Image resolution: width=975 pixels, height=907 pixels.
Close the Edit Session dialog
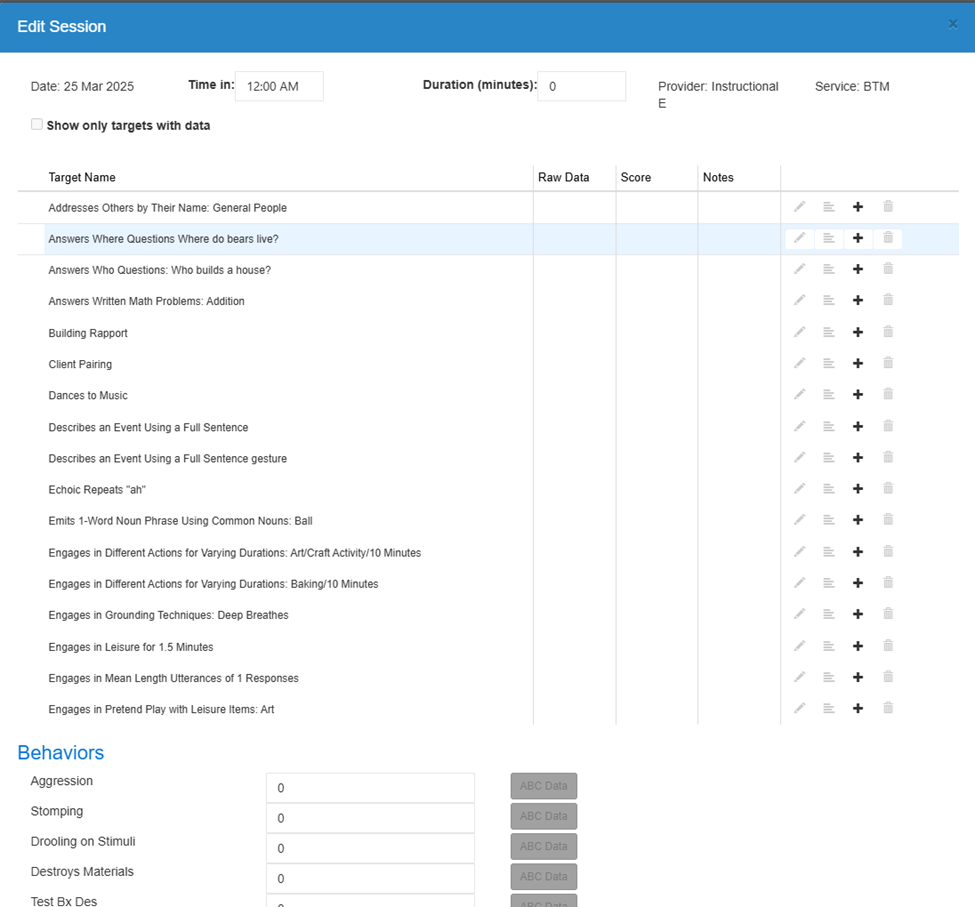tap(953, 24)
